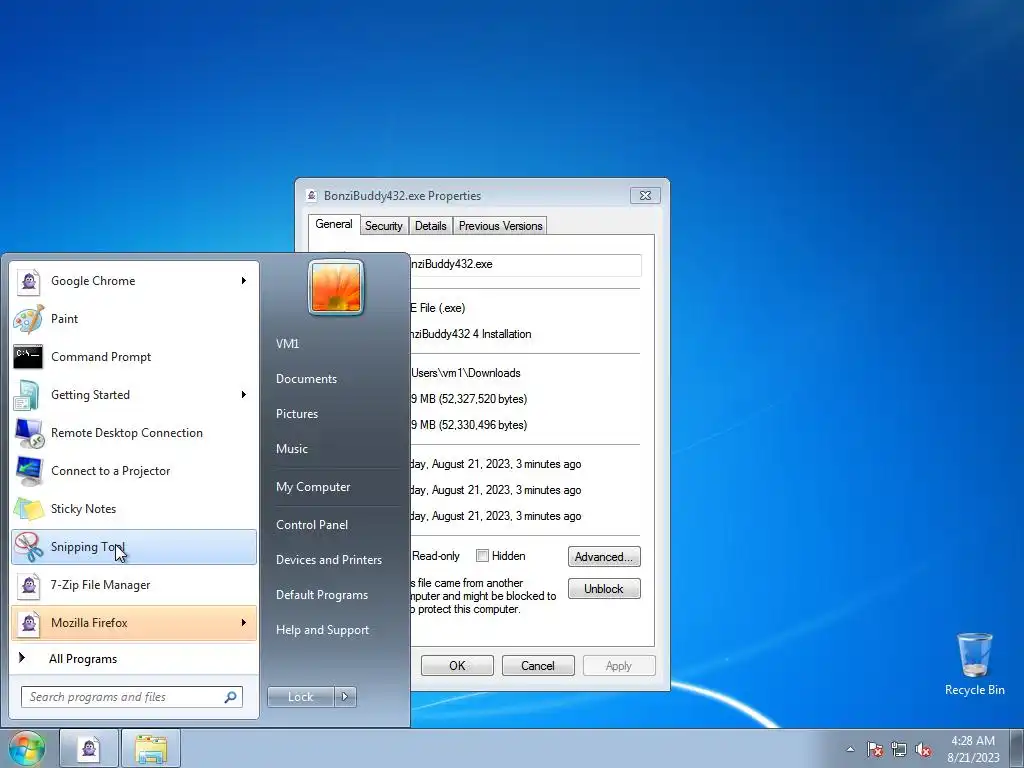This screenshot has width=1024, height=768.
Task: Click the muted volume tray icon
Action: pos(923,749)
